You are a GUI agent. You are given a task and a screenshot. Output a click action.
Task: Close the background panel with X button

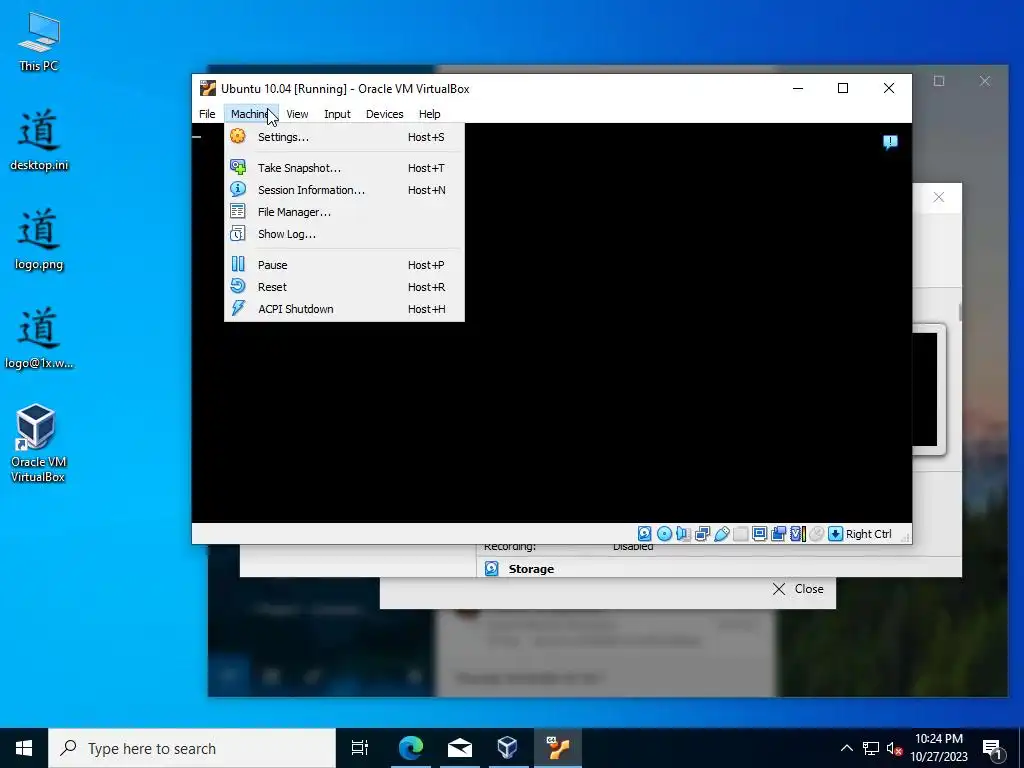coord(938,197)
